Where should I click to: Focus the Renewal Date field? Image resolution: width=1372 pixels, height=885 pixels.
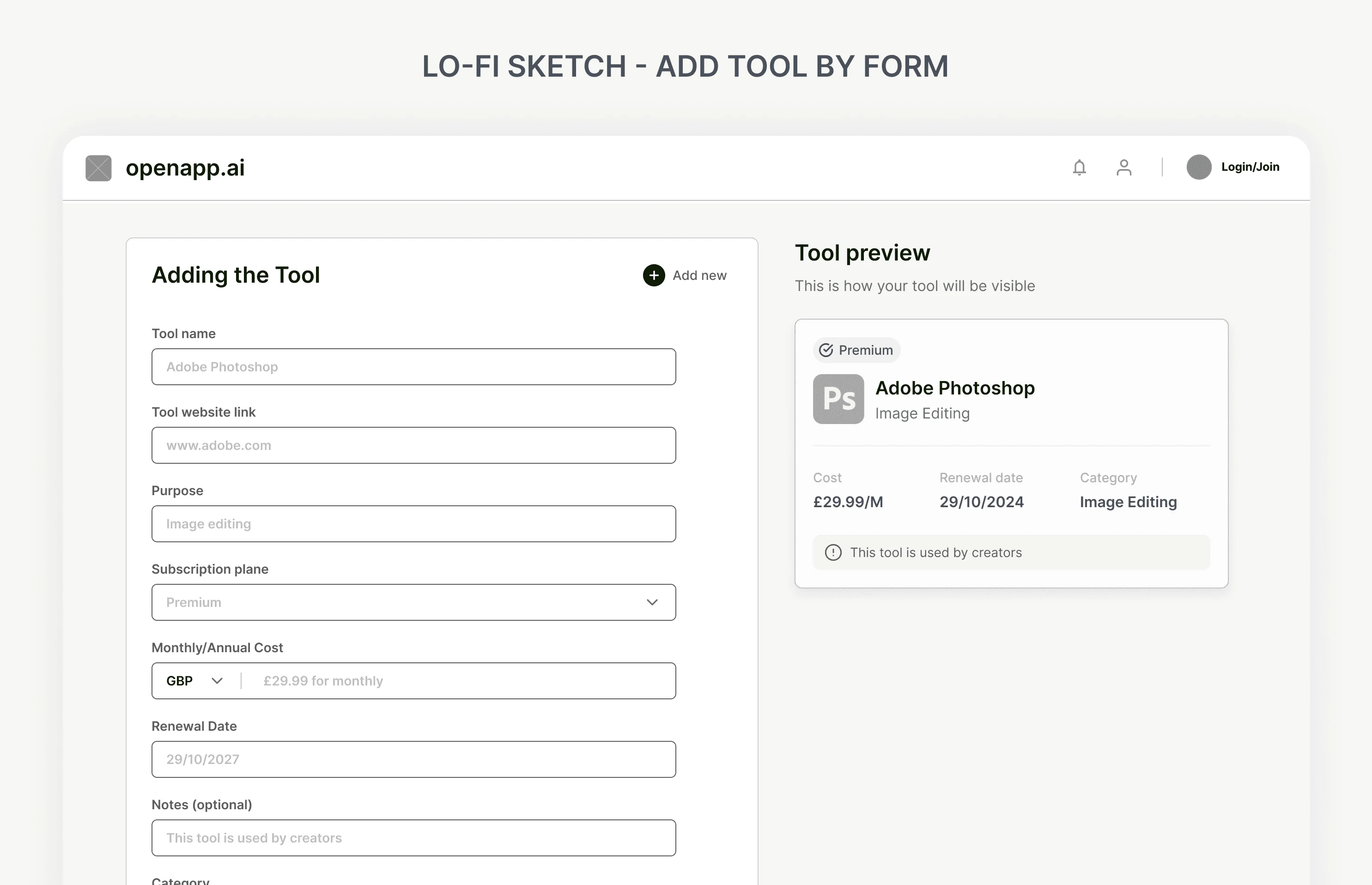click(413, 759)
